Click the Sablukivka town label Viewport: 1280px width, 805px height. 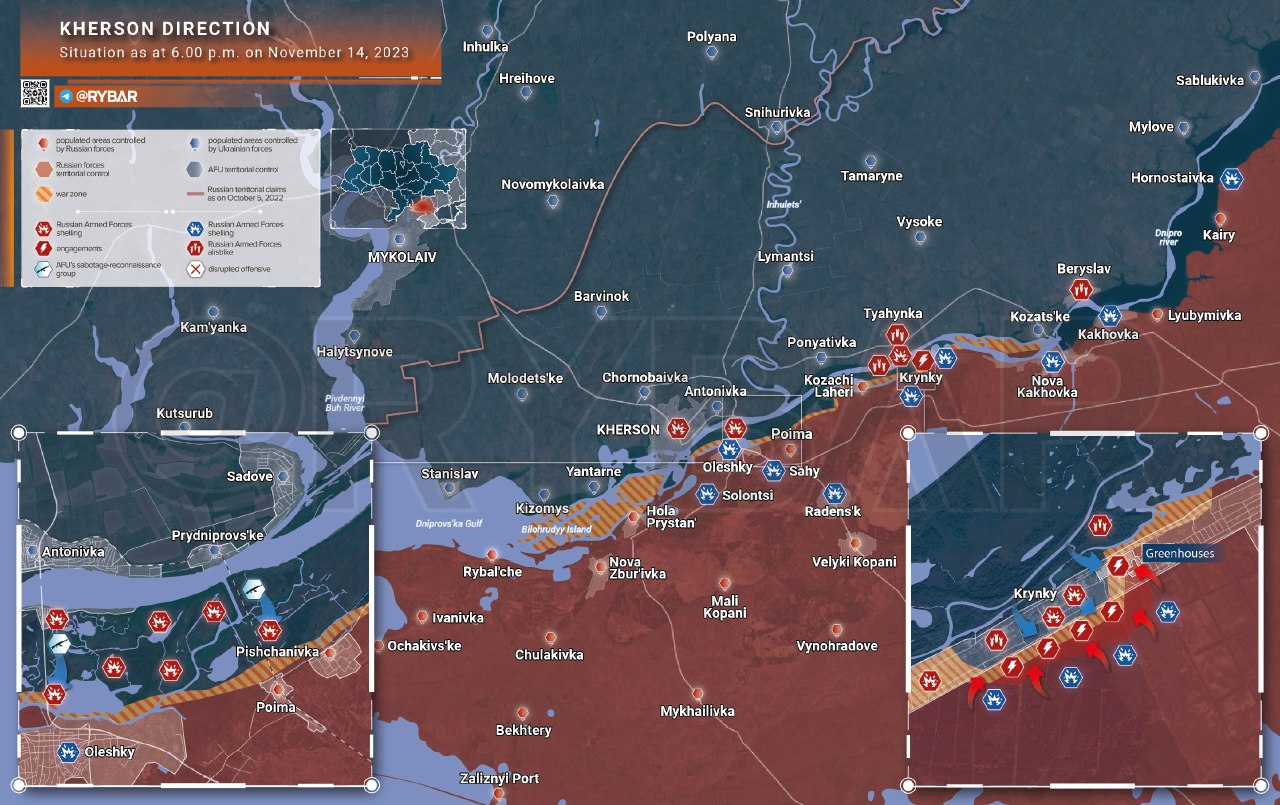point(1209,80)
